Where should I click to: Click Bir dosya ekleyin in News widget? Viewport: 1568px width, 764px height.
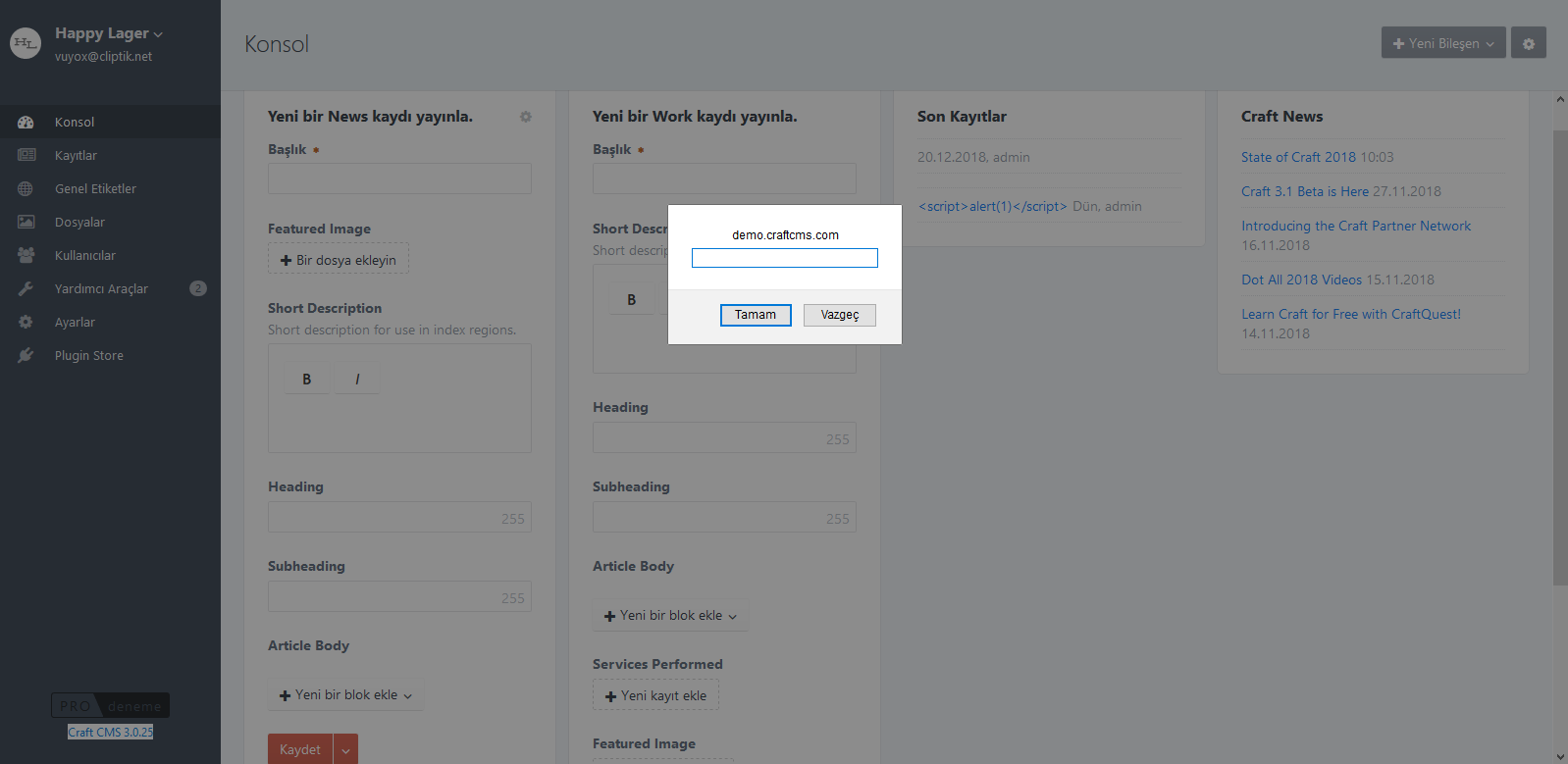coord(339,260)
